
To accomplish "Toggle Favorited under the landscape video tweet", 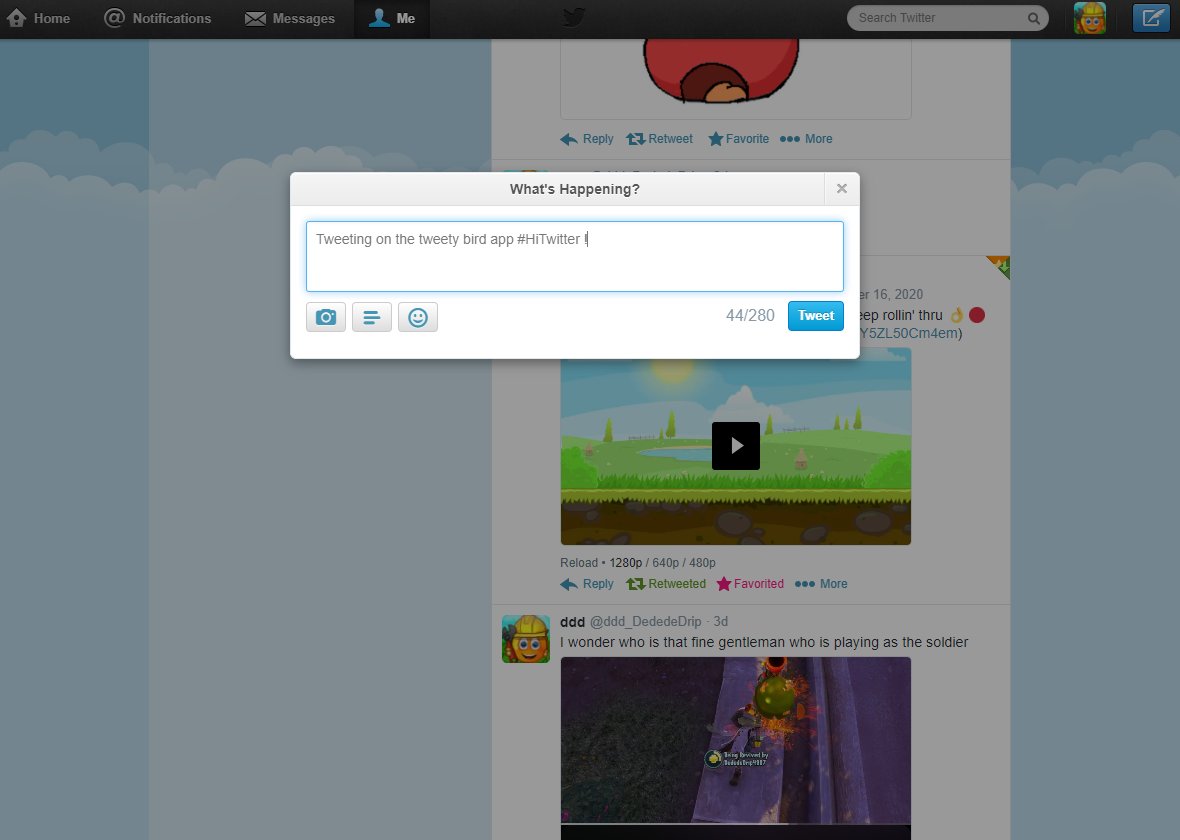I will point(750,584).
